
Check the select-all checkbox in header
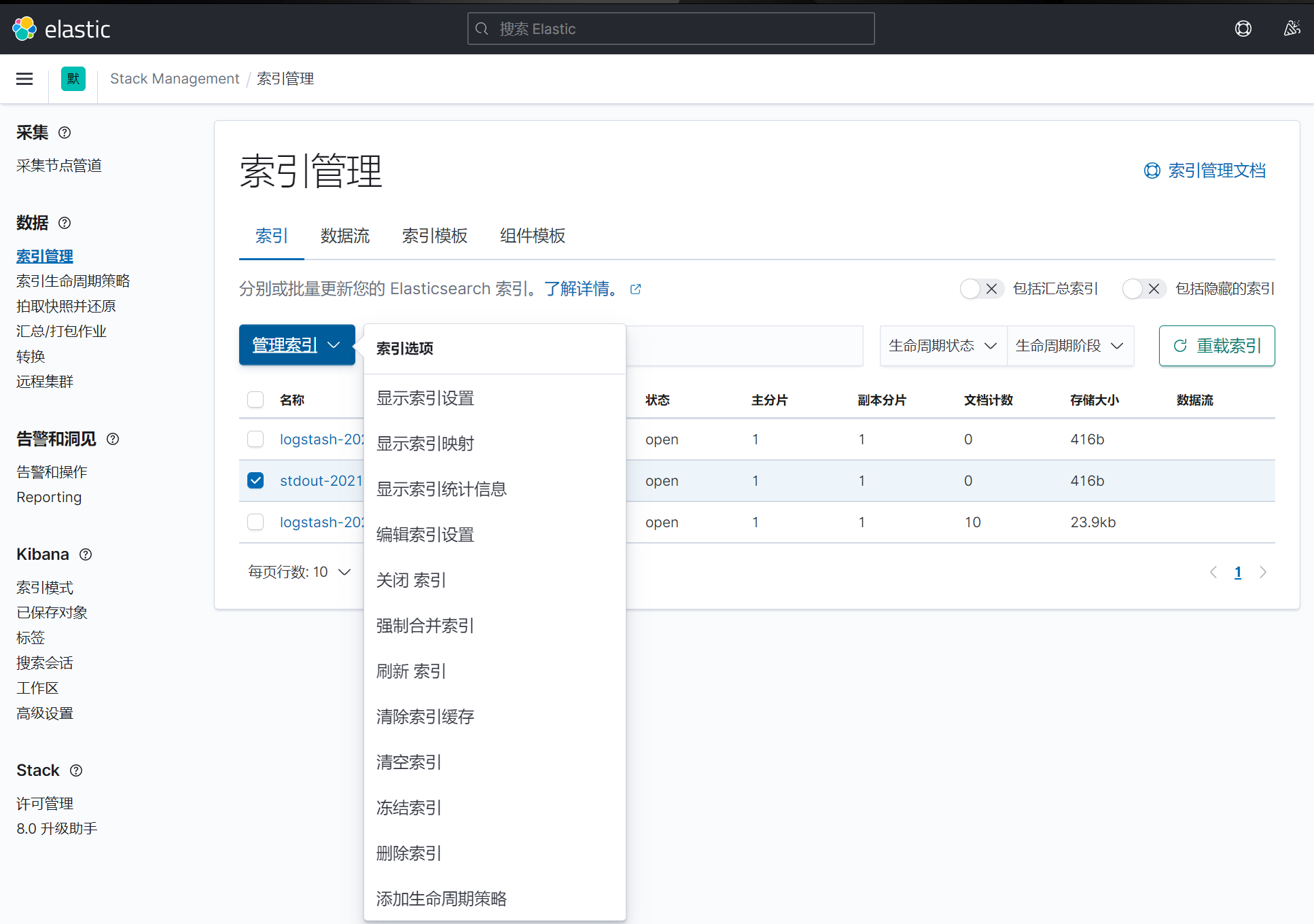(x=255, y=399)
